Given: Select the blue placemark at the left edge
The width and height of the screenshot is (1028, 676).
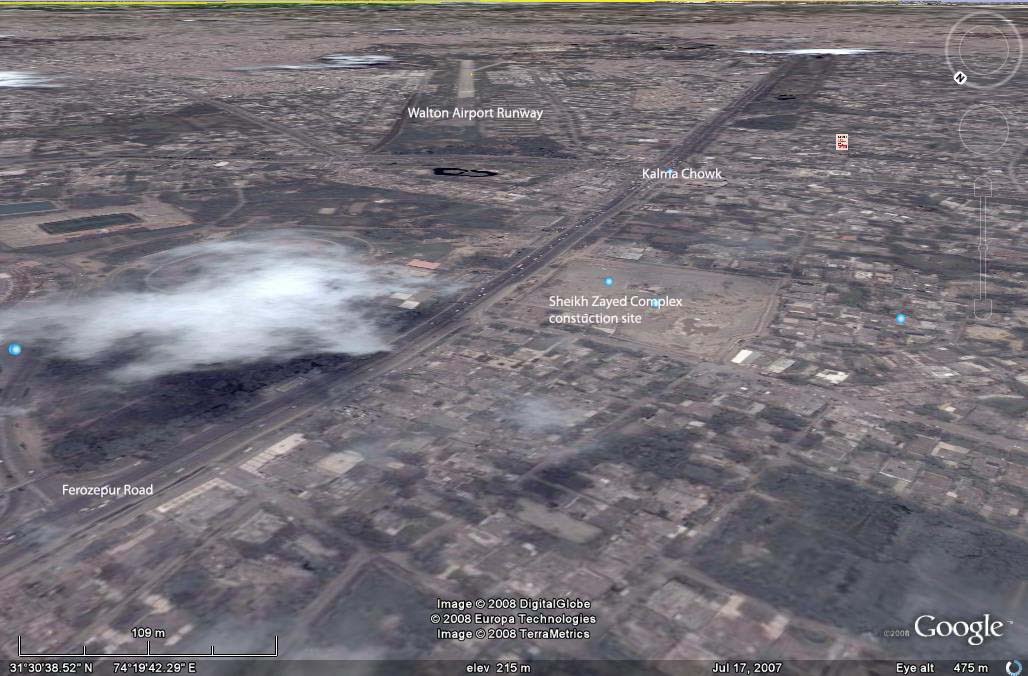Looking at the screenshot, I should pos(14,349).
